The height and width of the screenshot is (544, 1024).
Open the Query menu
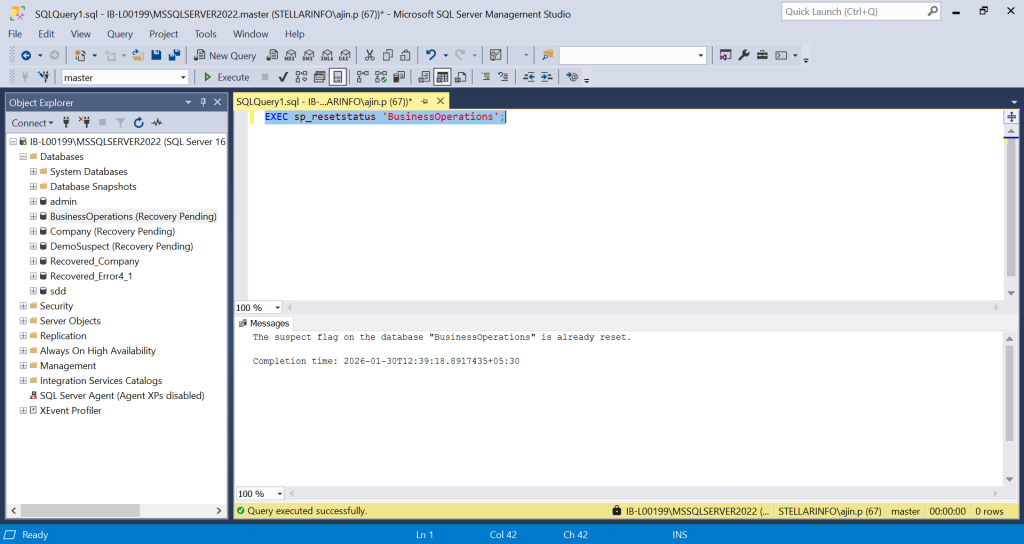click(x=120, y=34)
